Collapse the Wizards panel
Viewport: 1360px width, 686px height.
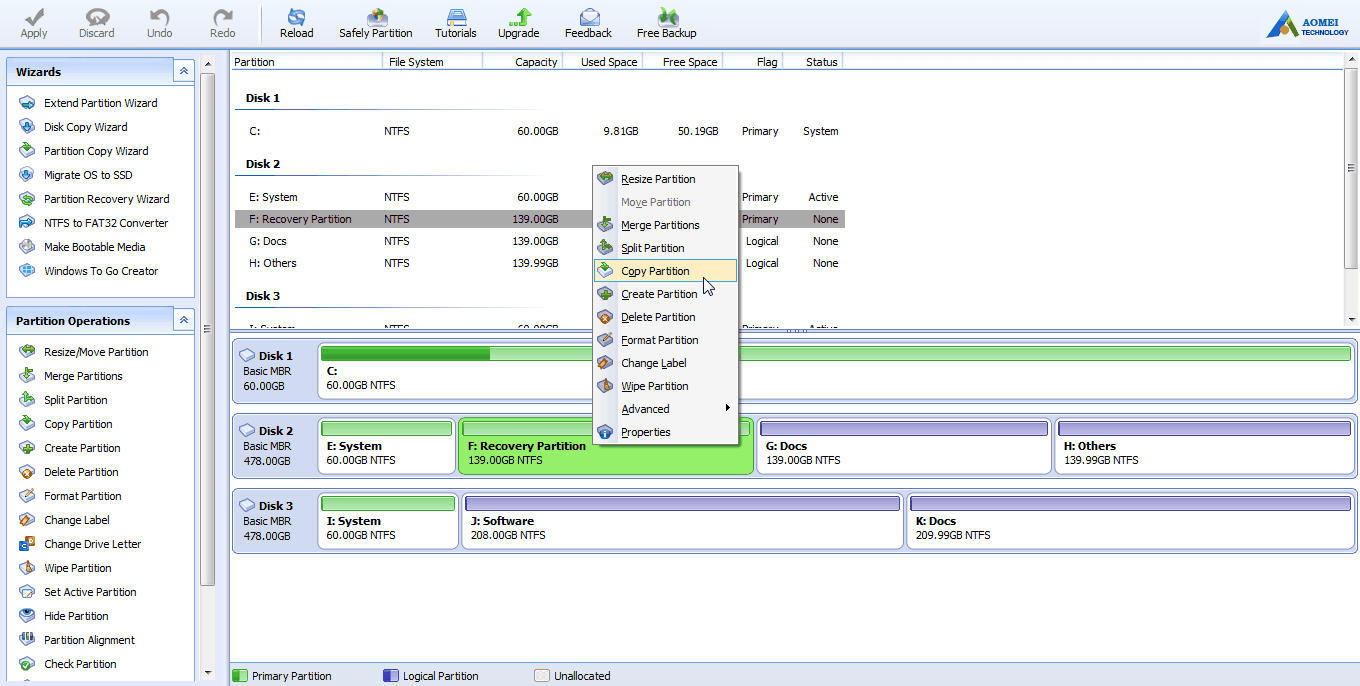pyautogui.click(x=184, y=72)
